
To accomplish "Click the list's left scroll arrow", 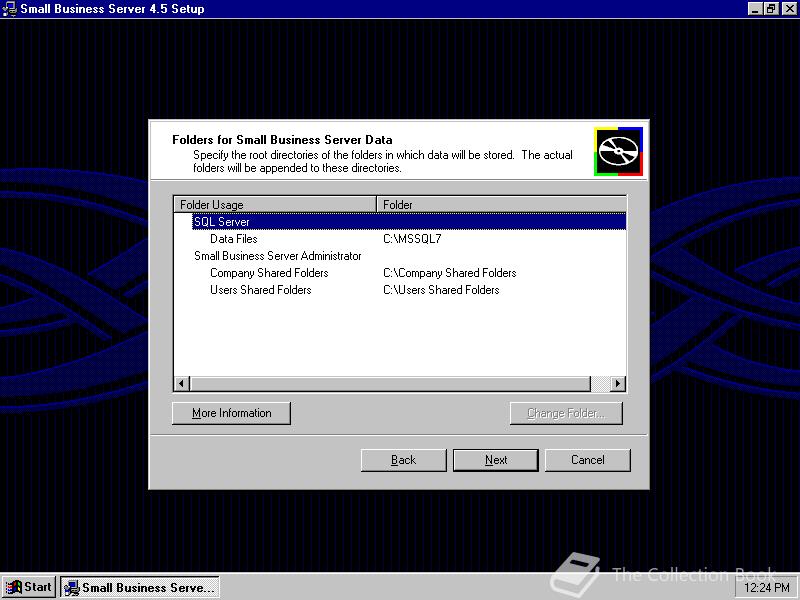I will pos(182,383).
